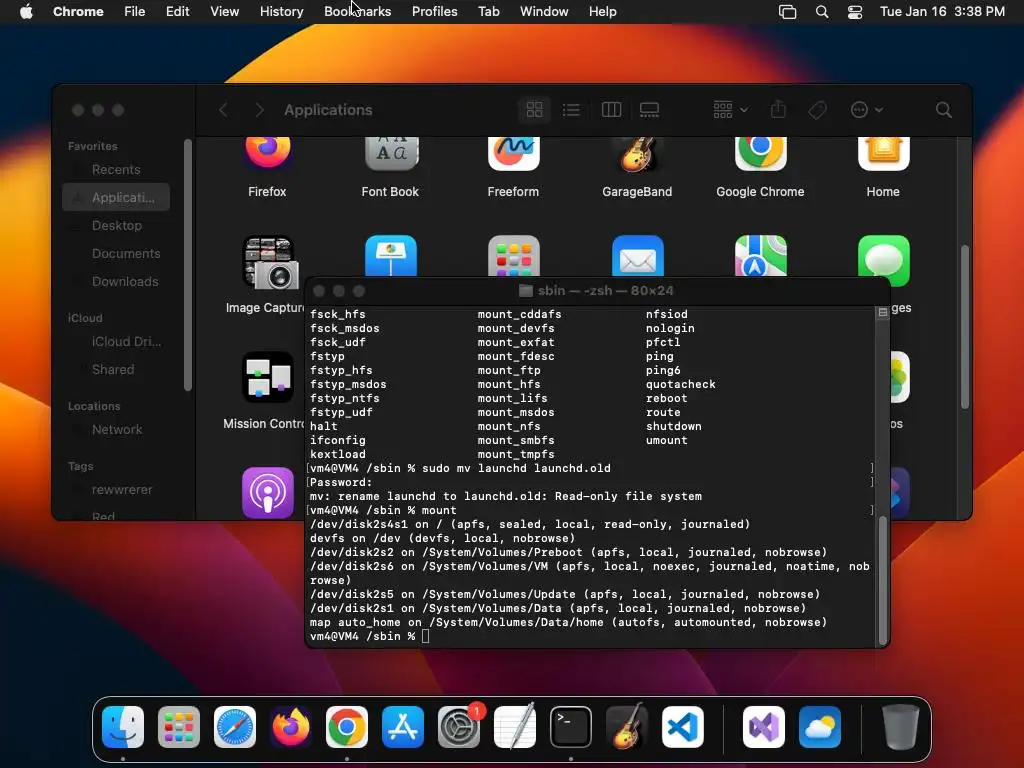1024x768 pixels.
Task: Select Applications in Finder sidebar
Action: (x=116, y=197)
